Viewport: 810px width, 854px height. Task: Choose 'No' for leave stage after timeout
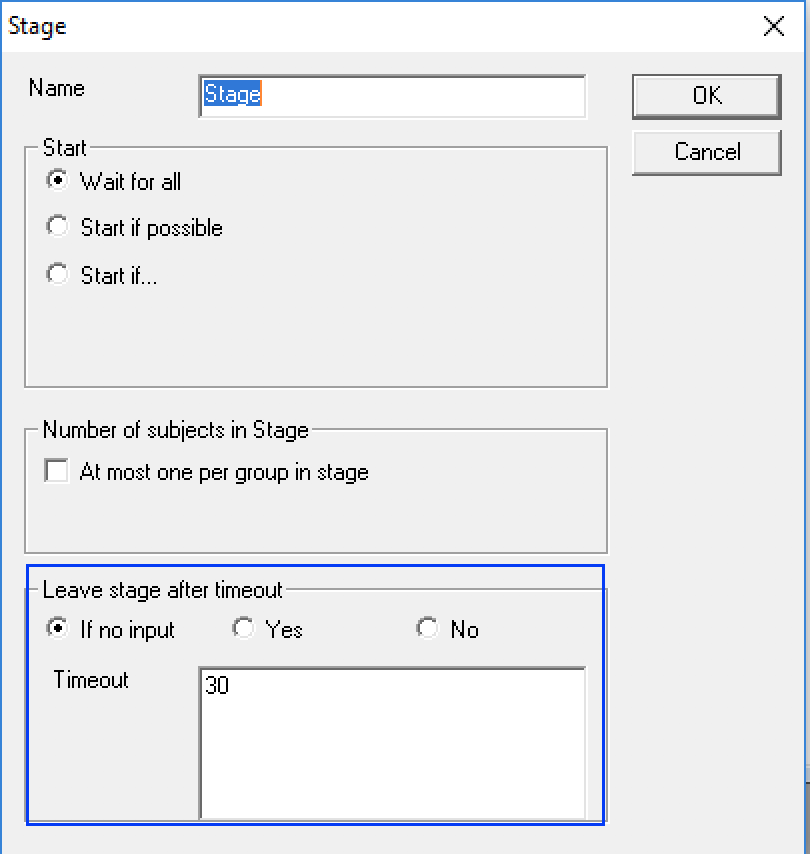point(428,629)
